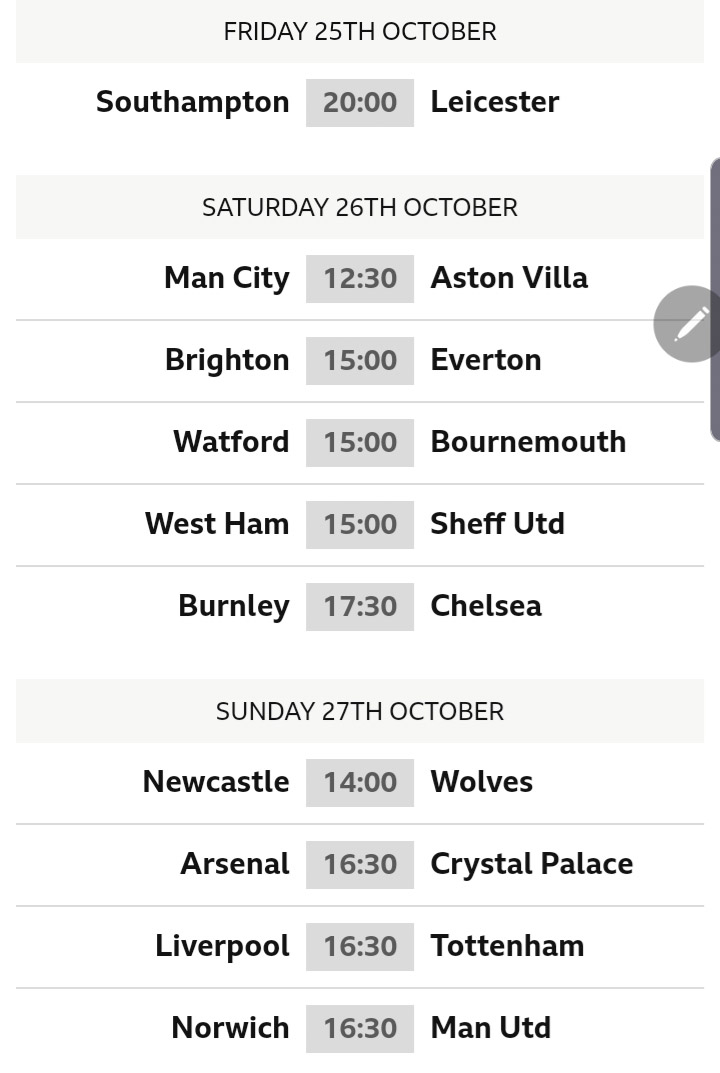Viewport: 720px width, 1073px height.
Task: Tap the floating pencil edit icon
Action: pyautogui.click(x=688, y=324)
